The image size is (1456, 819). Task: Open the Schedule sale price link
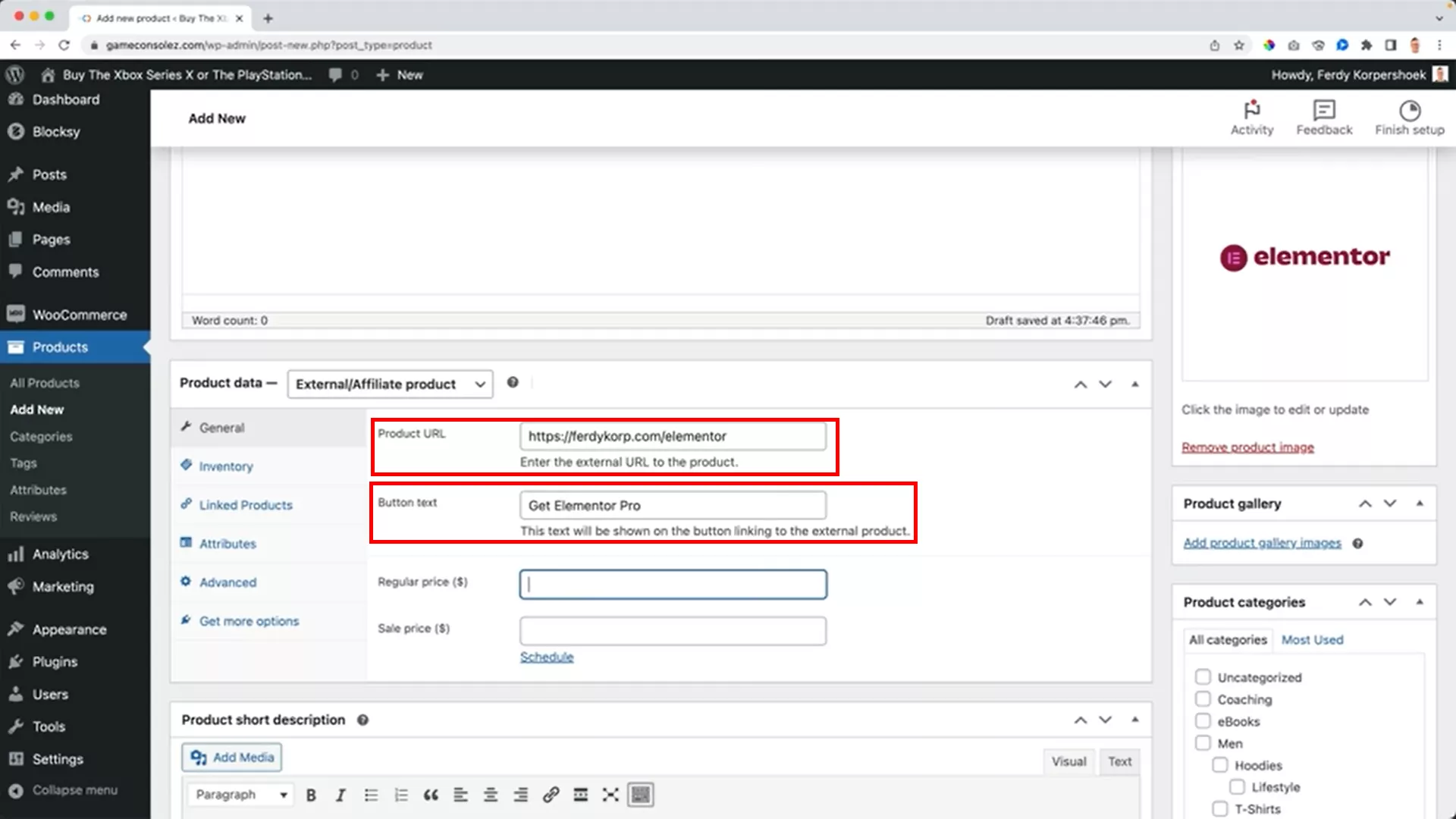[x=546, y=657]
